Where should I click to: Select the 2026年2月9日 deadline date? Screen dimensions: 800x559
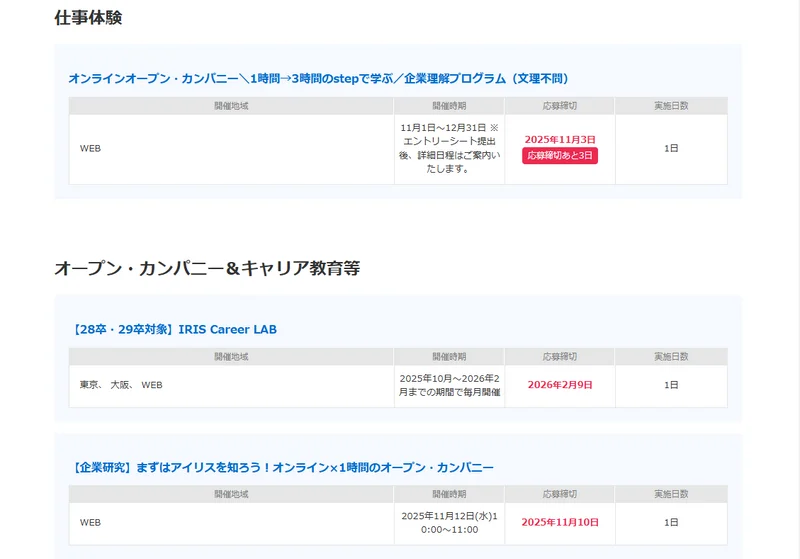(x=560, y=385)
